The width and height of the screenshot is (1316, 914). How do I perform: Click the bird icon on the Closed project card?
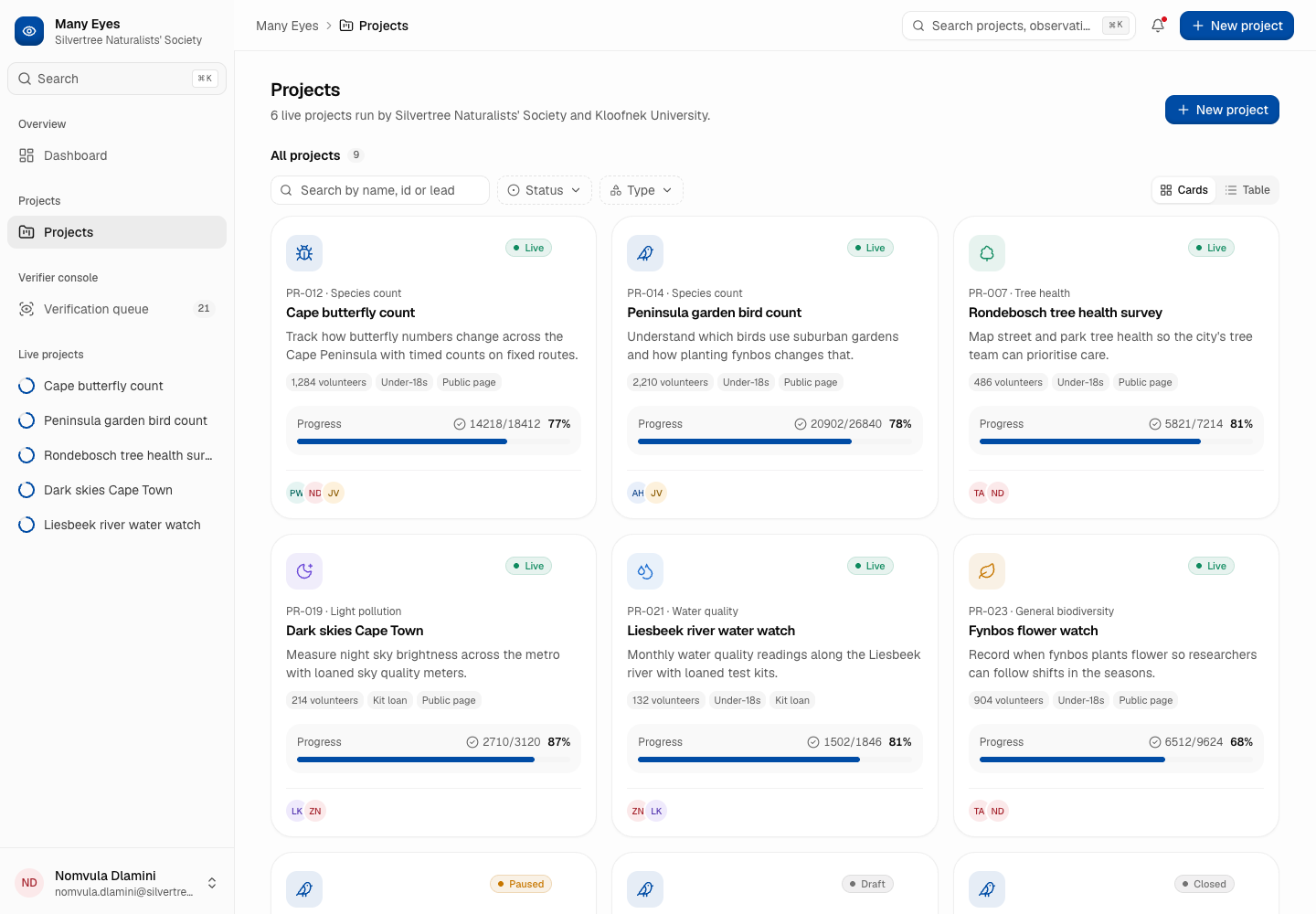click(987, 889)
